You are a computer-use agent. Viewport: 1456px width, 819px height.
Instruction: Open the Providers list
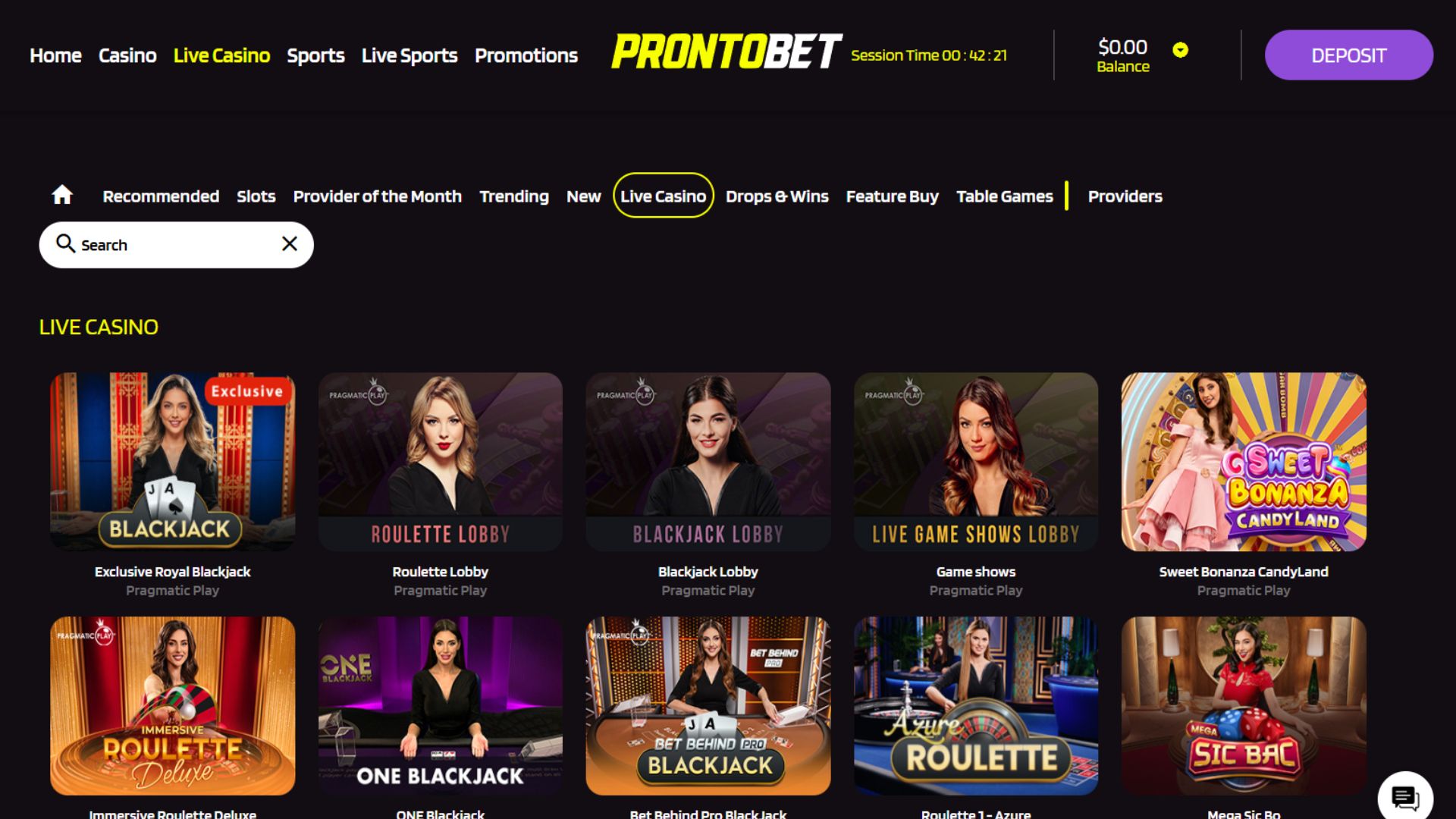tap(1125, 196)
